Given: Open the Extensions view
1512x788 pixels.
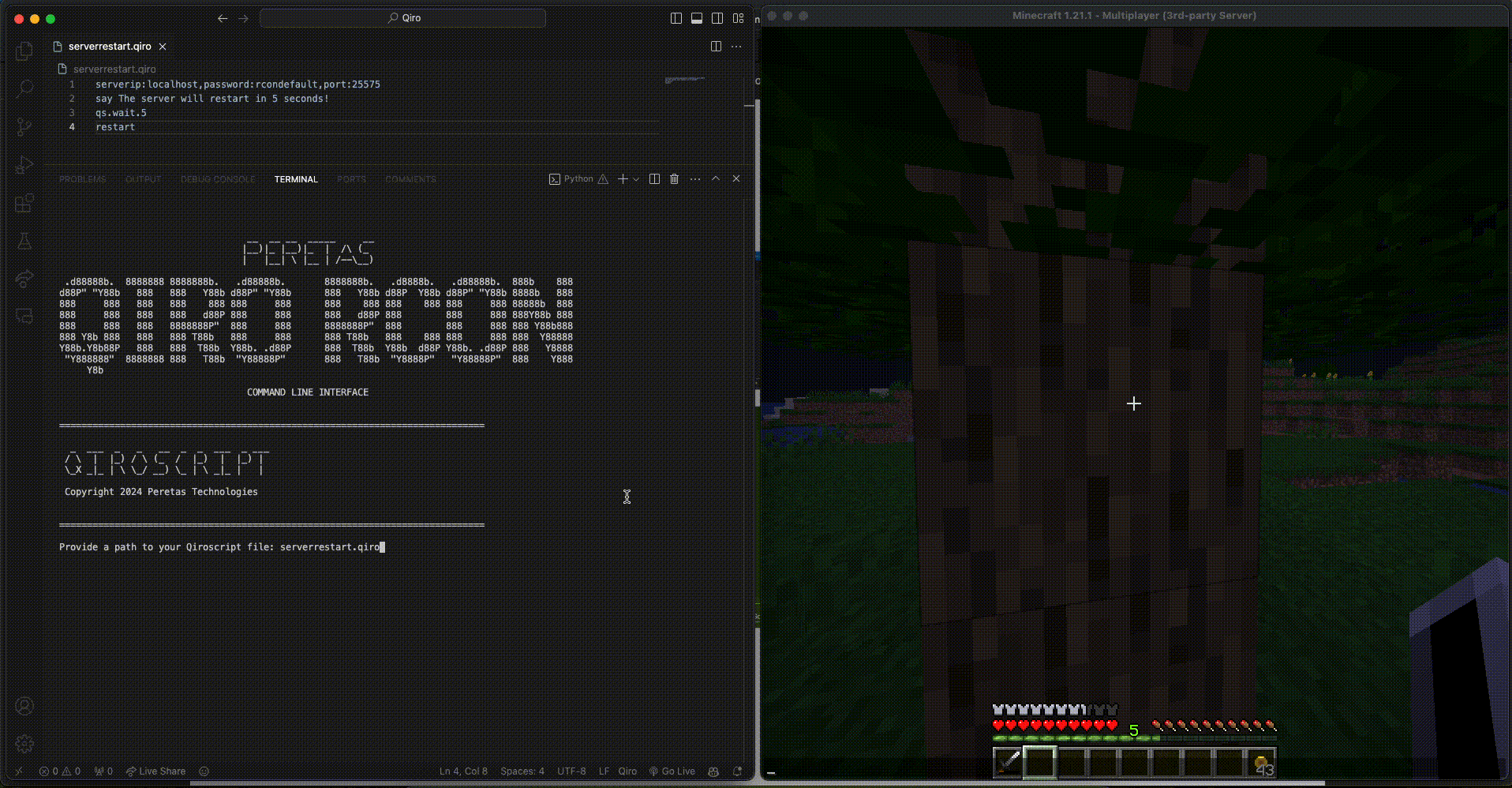Looking at the screenshot, I should pos(24,203).
